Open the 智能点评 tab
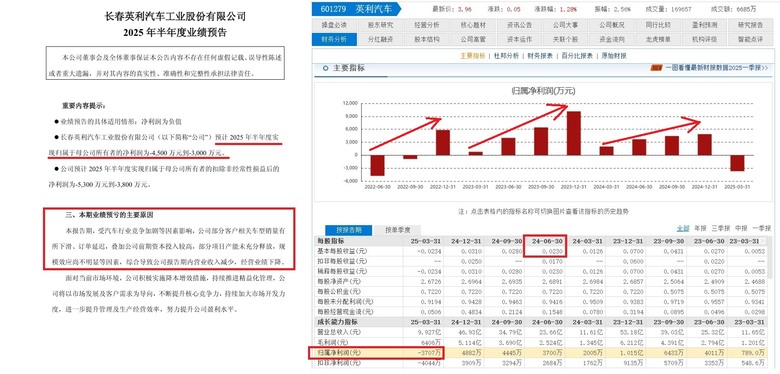Viewport: 780px width, 374px height. [x=751, y=39]
